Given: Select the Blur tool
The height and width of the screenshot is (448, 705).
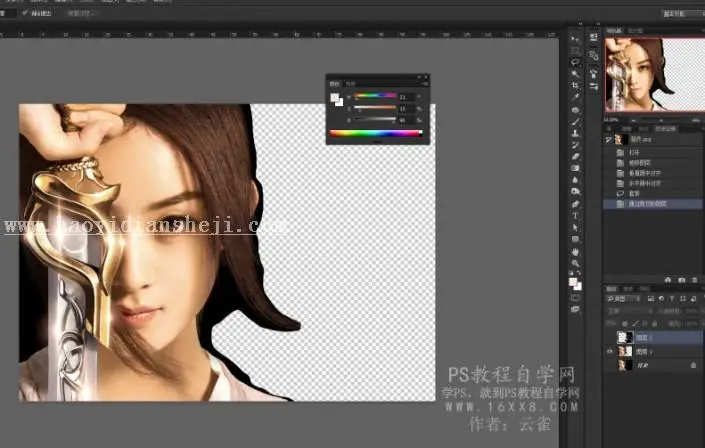Looking at the screenshot, I should pyautogui.click(x=575, y=180).
